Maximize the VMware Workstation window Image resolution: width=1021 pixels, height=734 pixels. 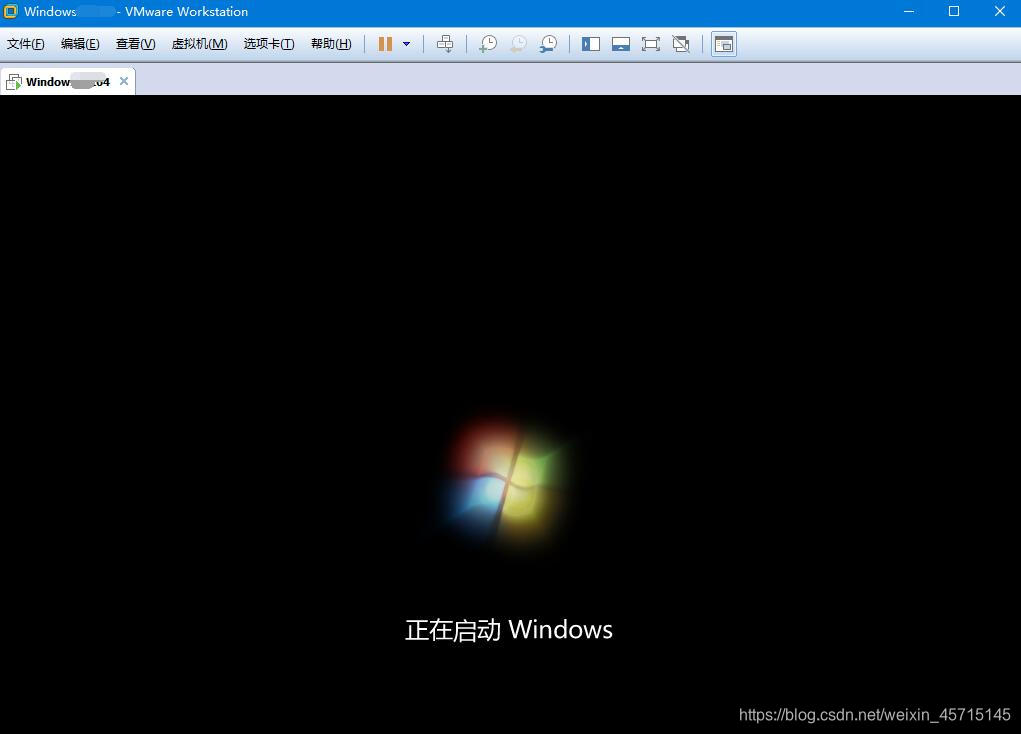(954, 11)
